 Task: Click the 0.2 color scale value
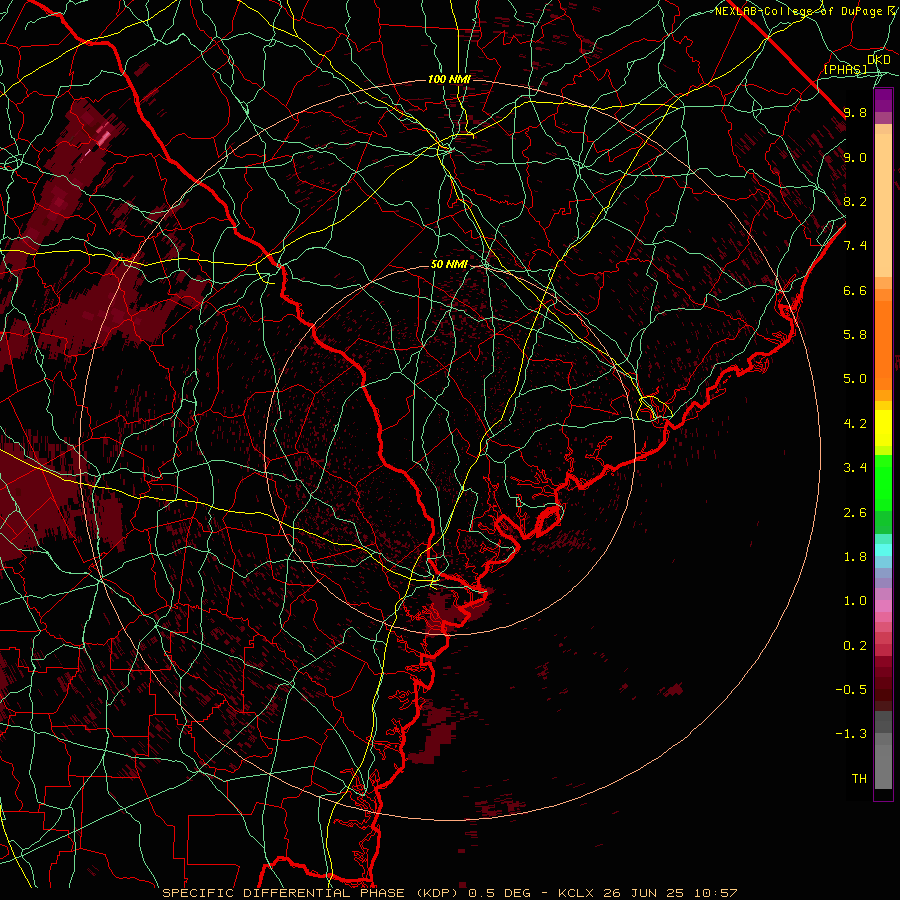pyautogui.click(x=855, y=646)
